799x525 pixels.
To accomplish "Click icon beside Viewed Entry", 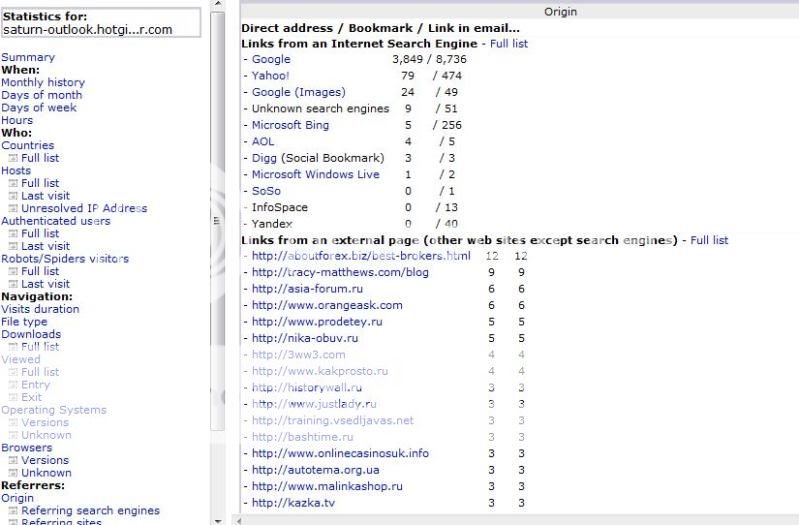I will tap(13, 385).
